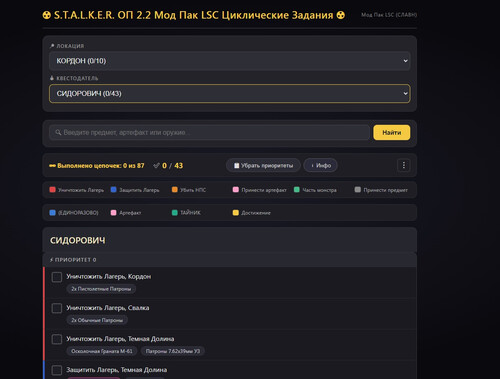500x379 pixels.
Task: Open the Инфо button
Action: coord(320,165)
